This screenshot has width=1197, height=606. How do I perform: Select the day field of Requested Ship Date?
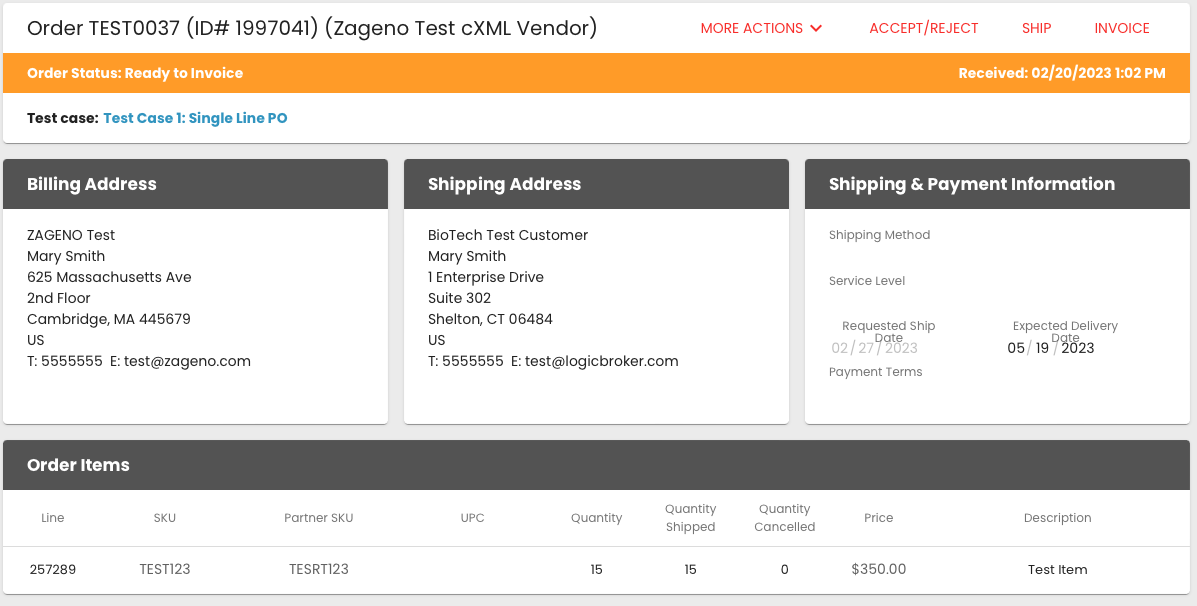click(867, 348)
